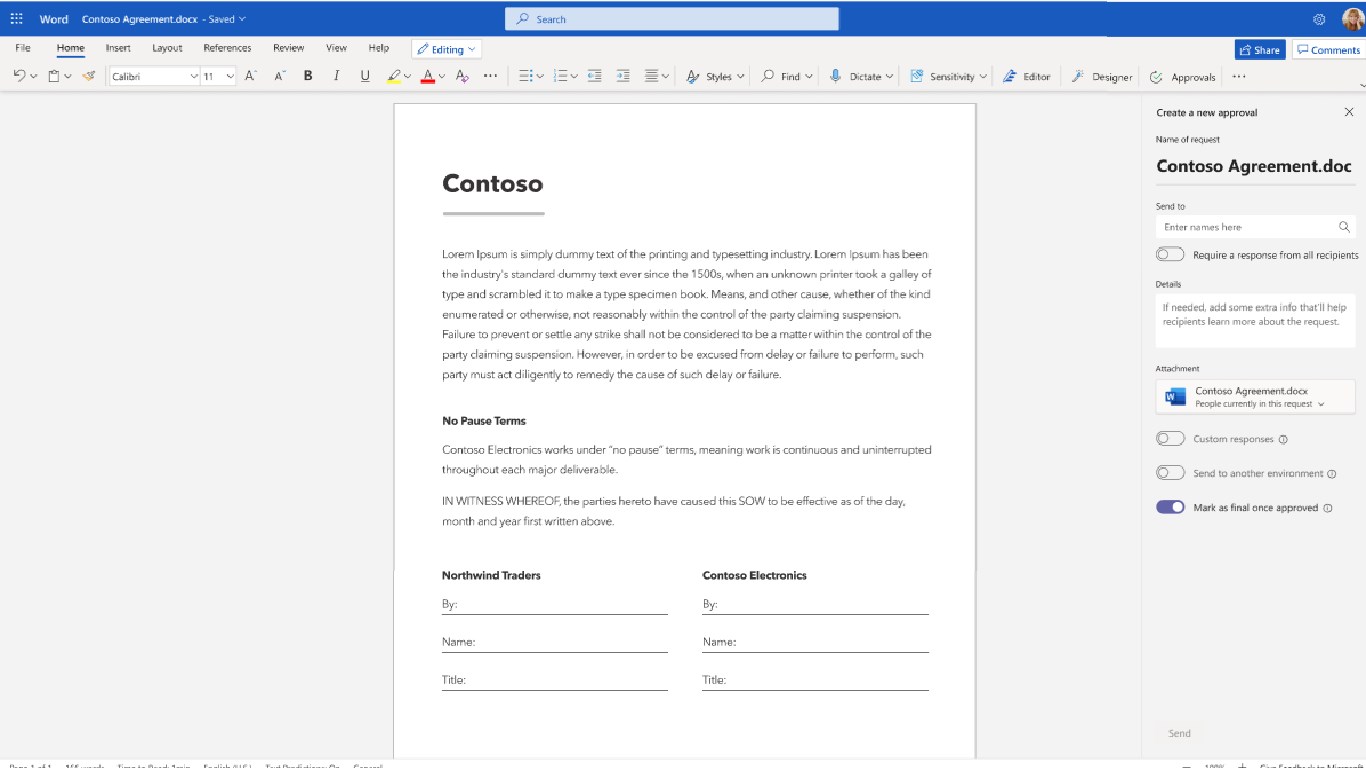
Task: Click the Decrease Indent icon
Action: click(594, 76)
